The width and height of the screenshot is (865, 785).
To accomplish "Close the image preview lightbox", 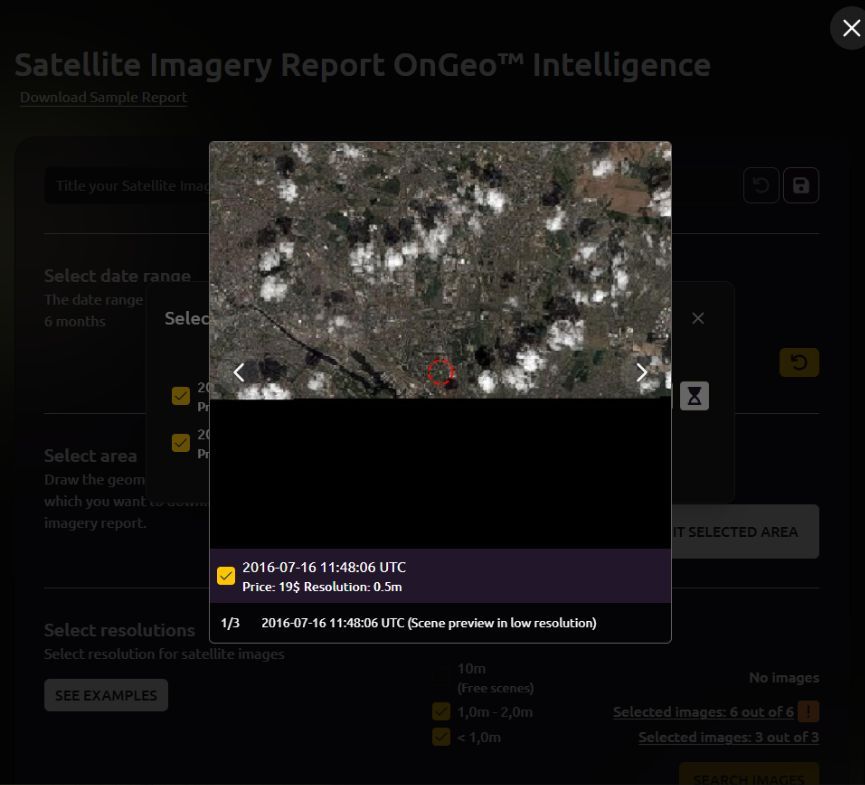I will pyautogui.click(x=848, y=29).
